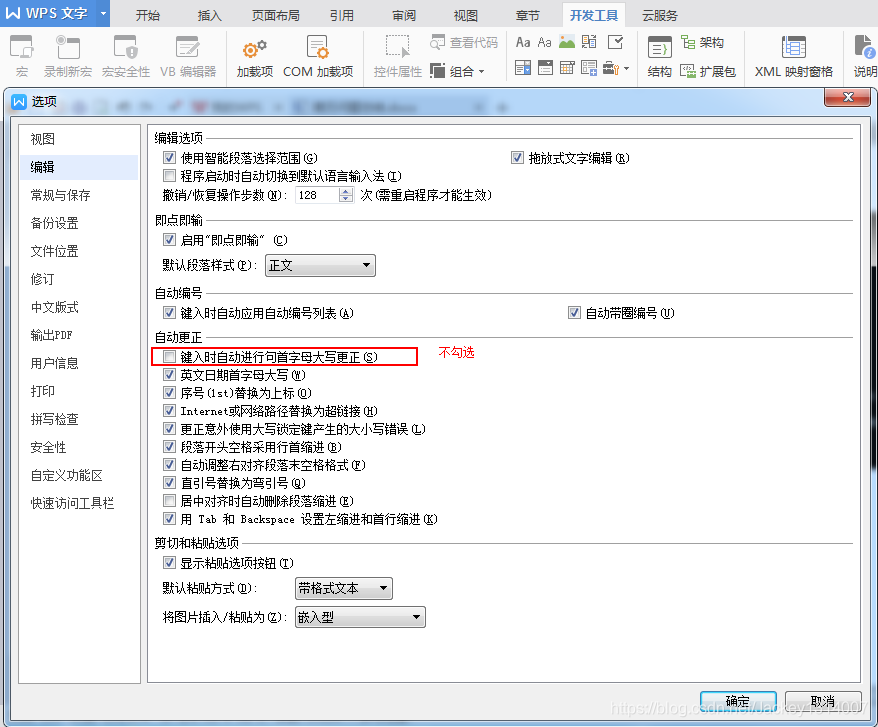Insert repeating section control icon
This screenshot has width=878, height=727.
click(x=589, y=68)
